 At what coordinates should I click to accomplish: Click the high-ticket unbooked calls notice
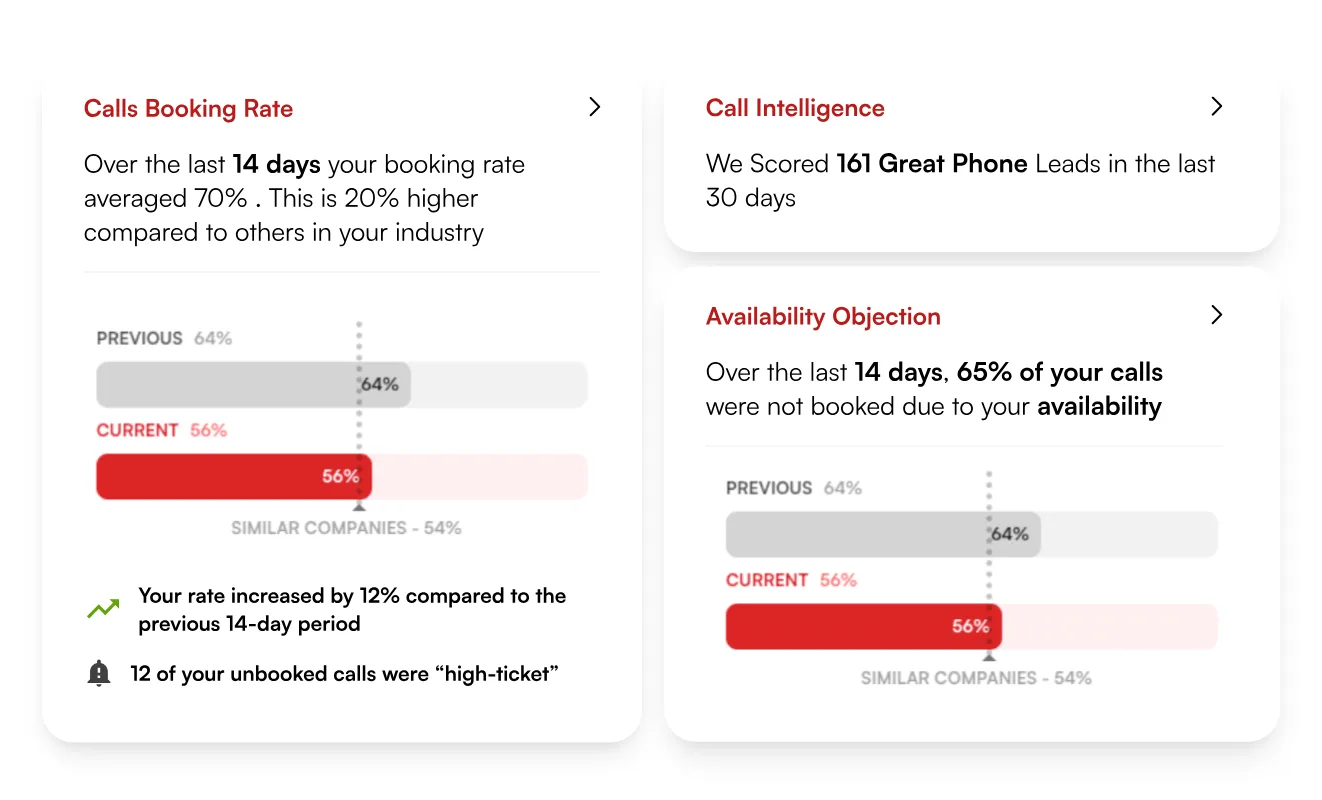(344, 674)
